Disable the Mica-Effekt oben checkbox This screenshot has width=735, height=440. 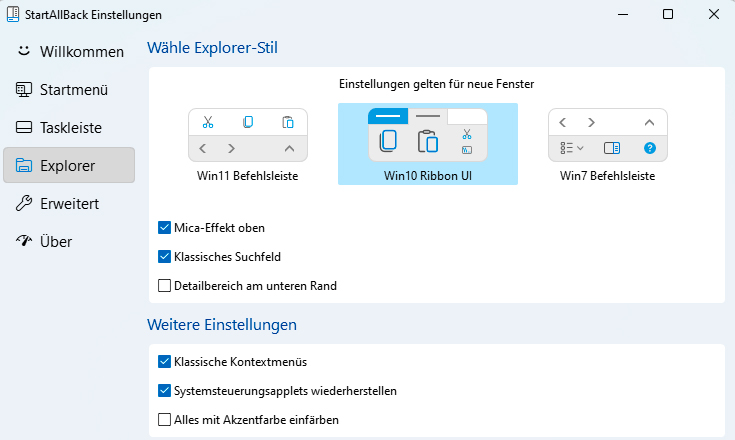(164, 228)
